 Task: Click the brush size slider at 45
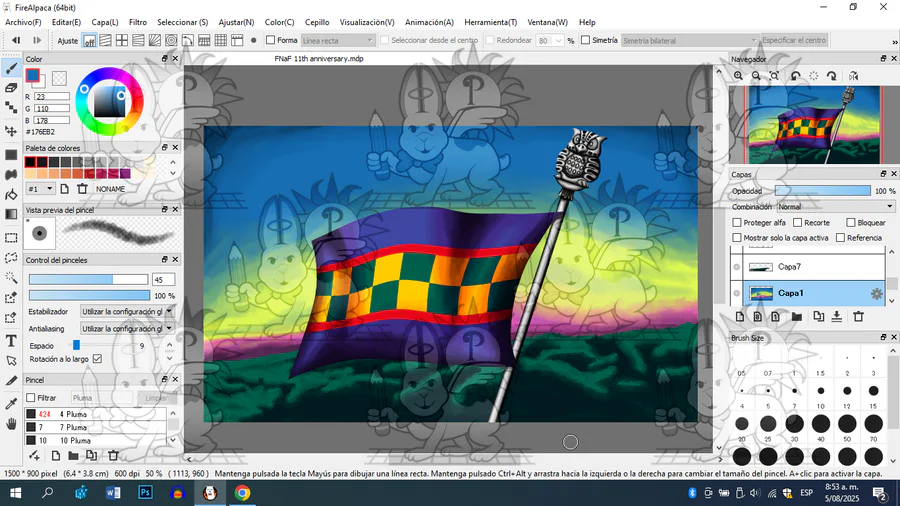[88, 279]
